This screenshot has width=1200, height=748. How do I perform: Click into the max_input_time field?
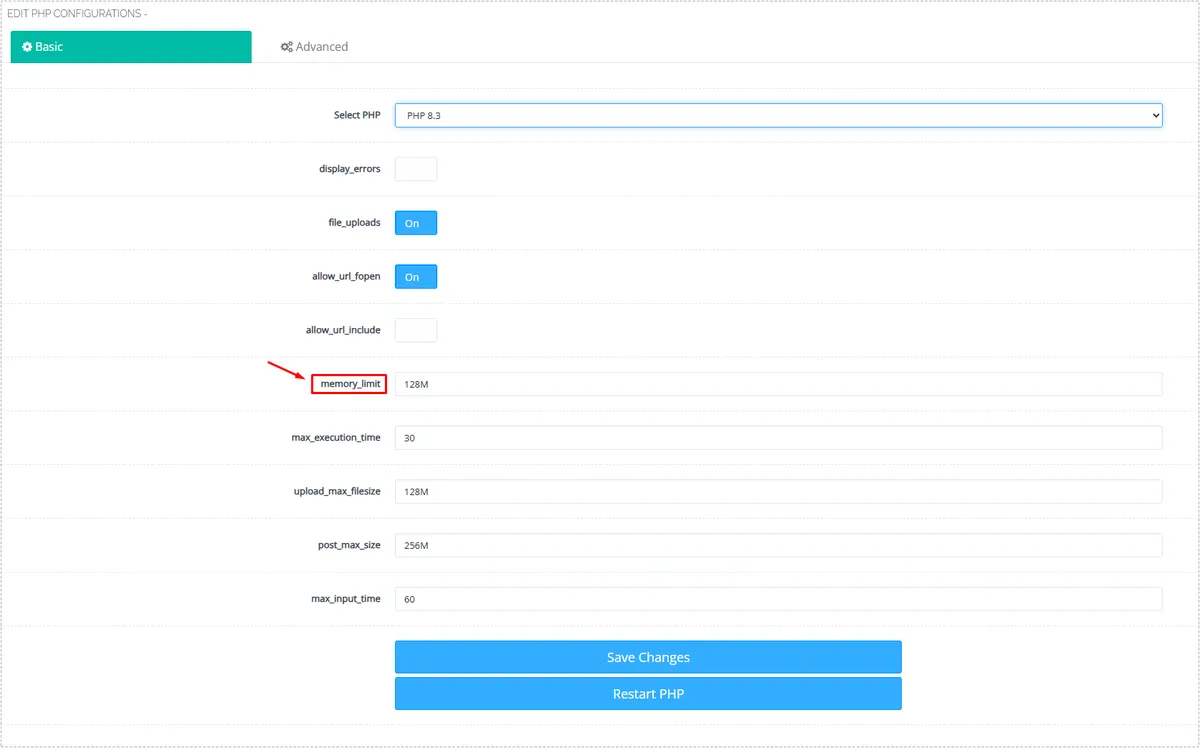pos(777,599)
